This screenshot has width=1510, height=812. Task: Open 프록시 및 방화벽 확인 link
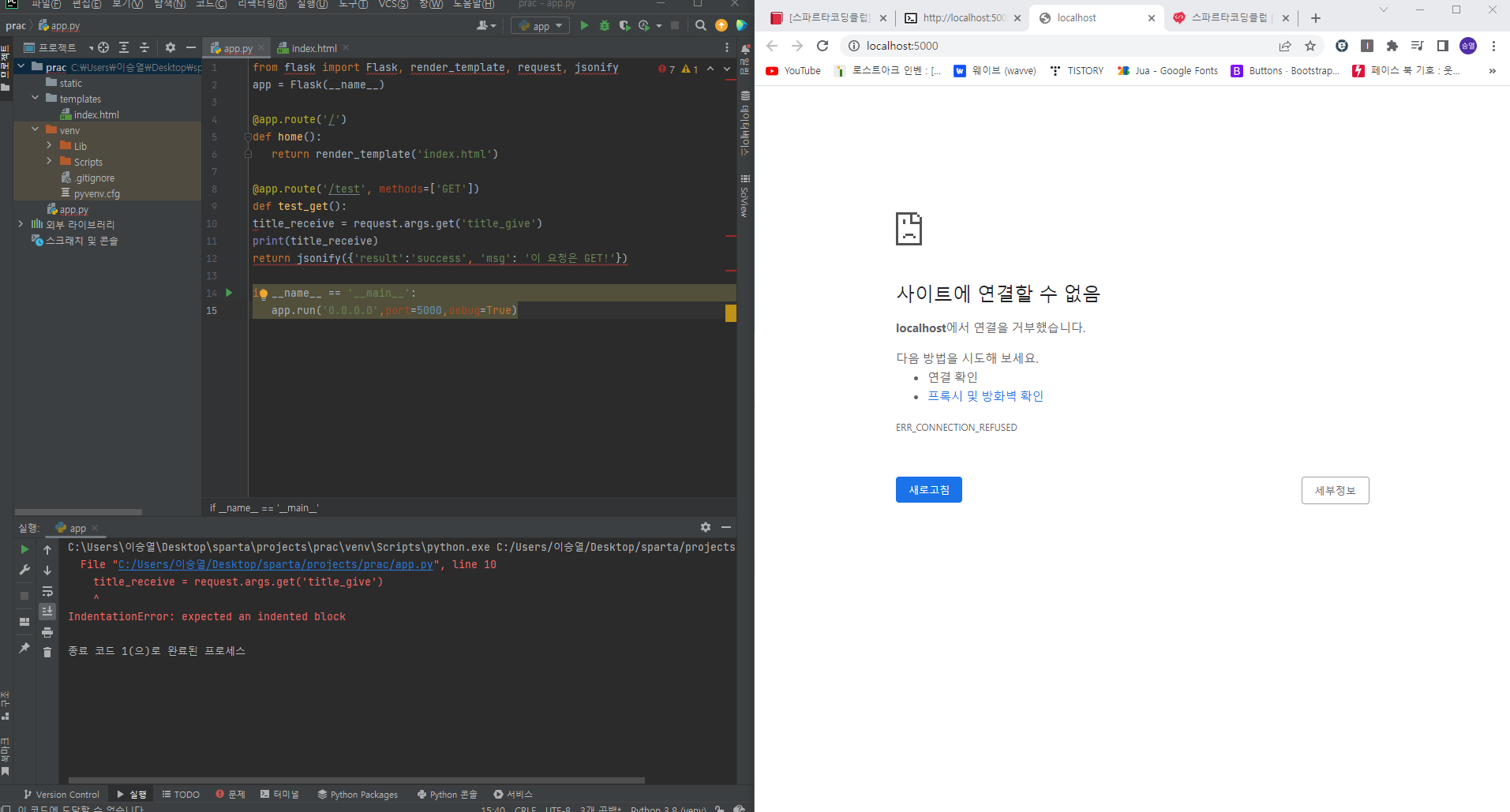(985, 396)
